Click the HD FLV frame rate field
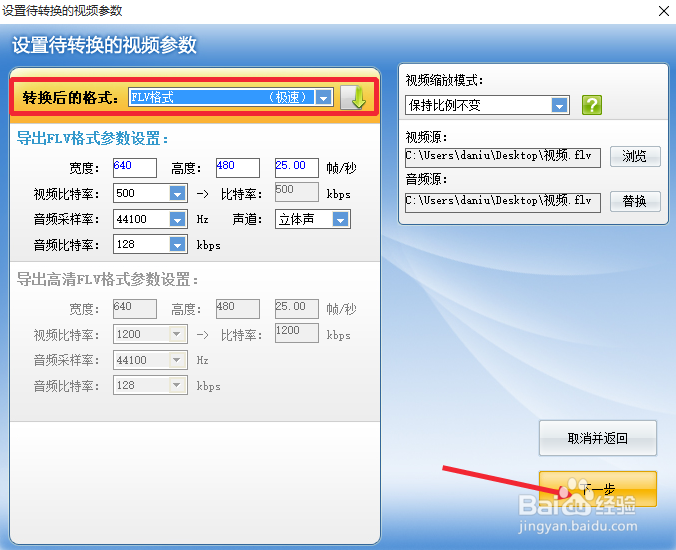This screenshot has height=550, width=676. tap(297, 309)
